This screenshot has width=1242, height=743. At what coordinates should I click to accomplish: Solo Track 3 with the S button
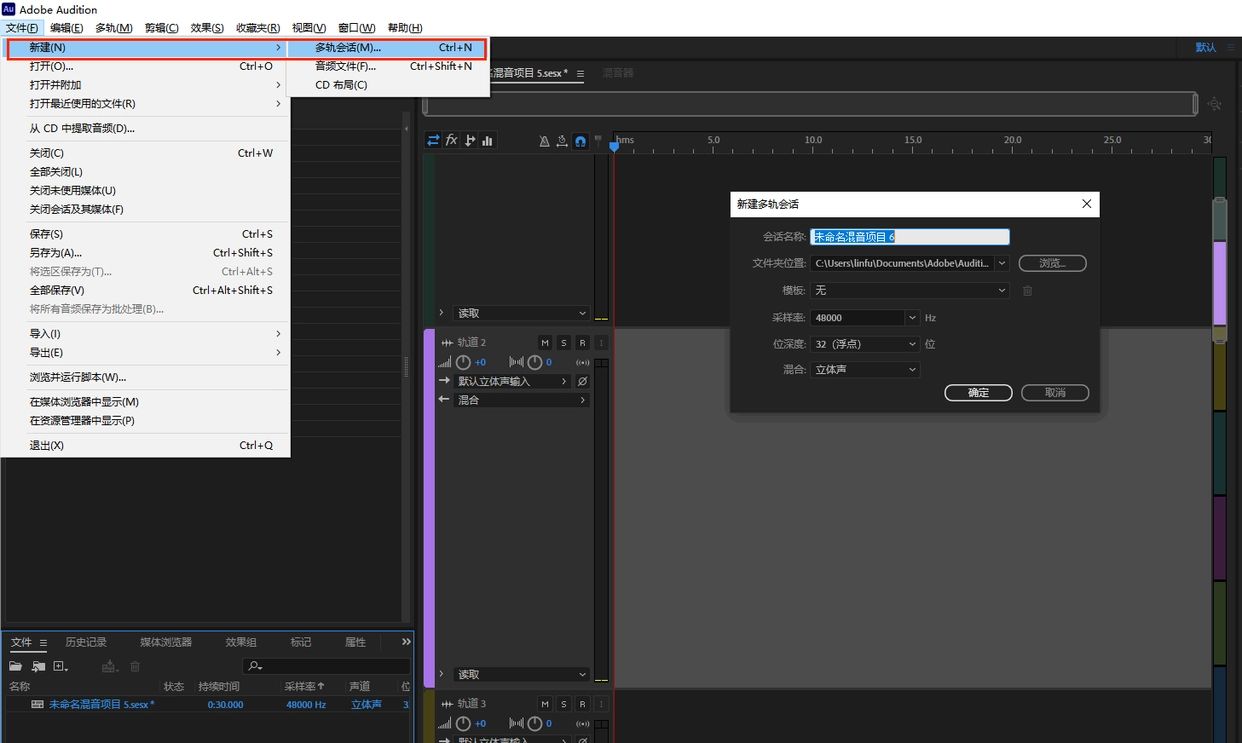coord(564,704)
